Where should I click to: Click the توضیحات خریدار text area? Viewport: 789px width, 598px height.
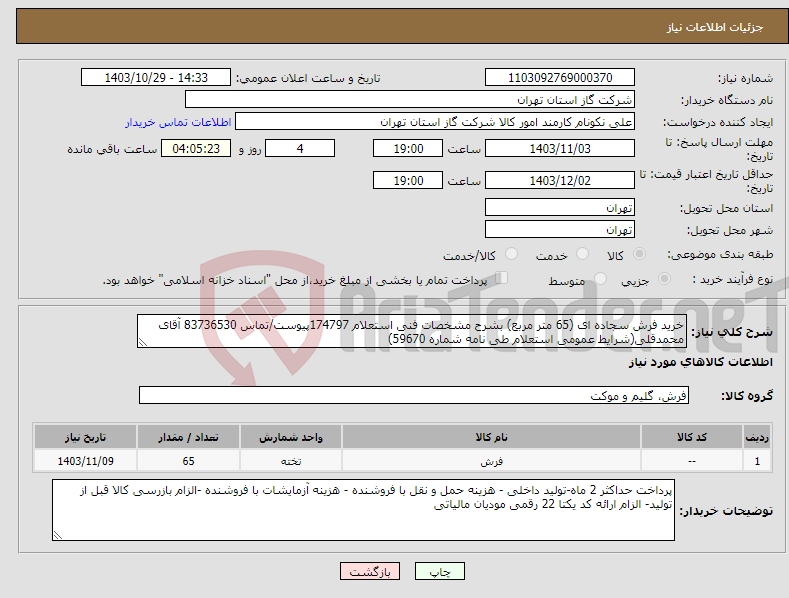[x=363, y=510]
